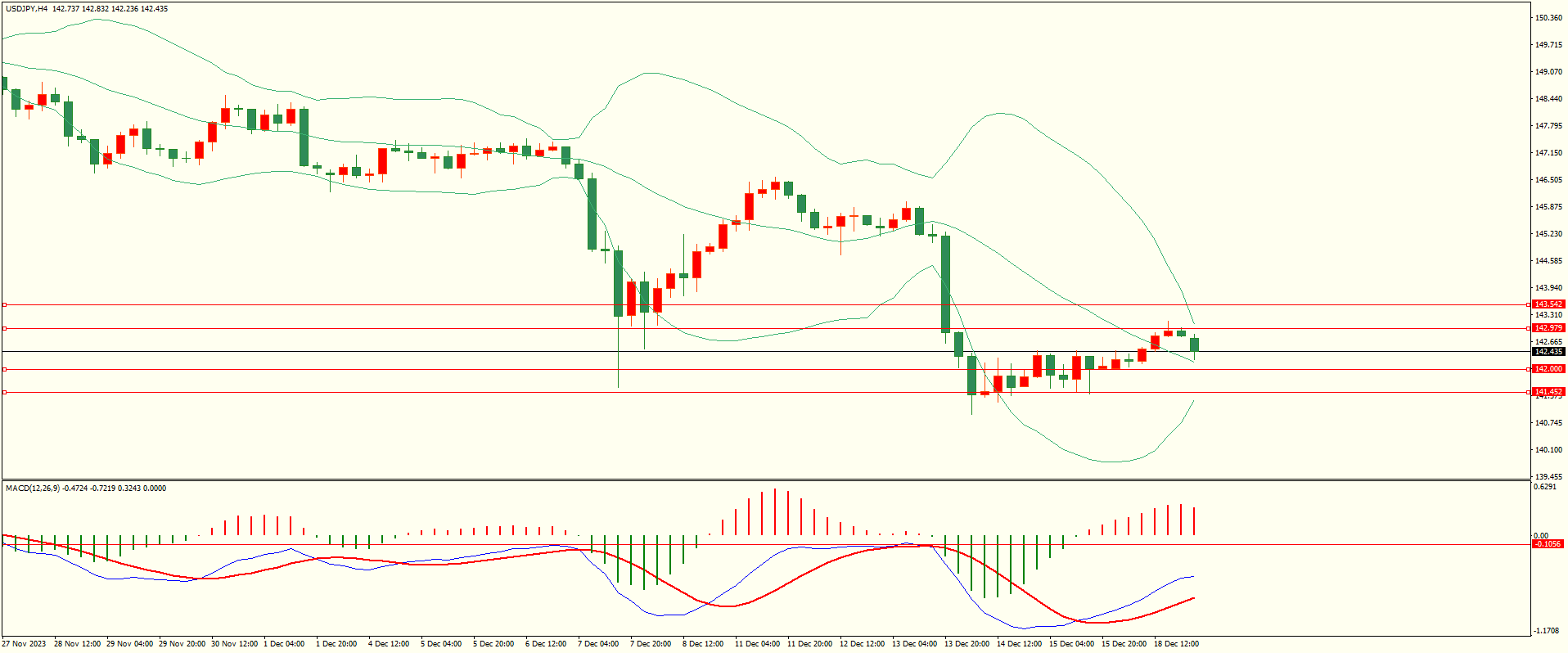Click the 7 Dec 04:00 time label
The image size is (1568, 653).
pyautogui.click(x=598, y=644)
